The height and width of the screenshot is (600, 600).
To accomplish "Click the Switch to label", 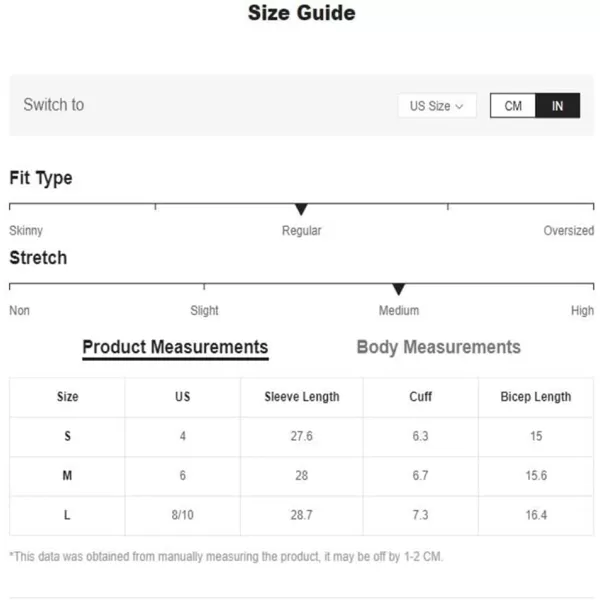I will coord(54,105).
